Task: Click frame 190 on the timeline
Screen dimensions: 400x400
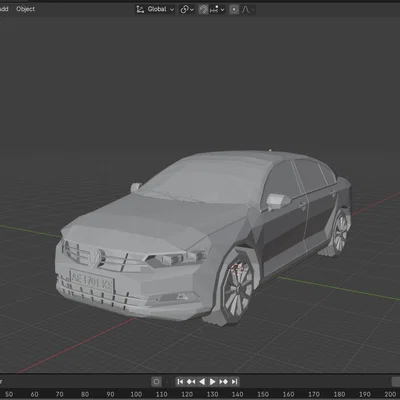Action: pyautogui.click(x=365, y=394)
